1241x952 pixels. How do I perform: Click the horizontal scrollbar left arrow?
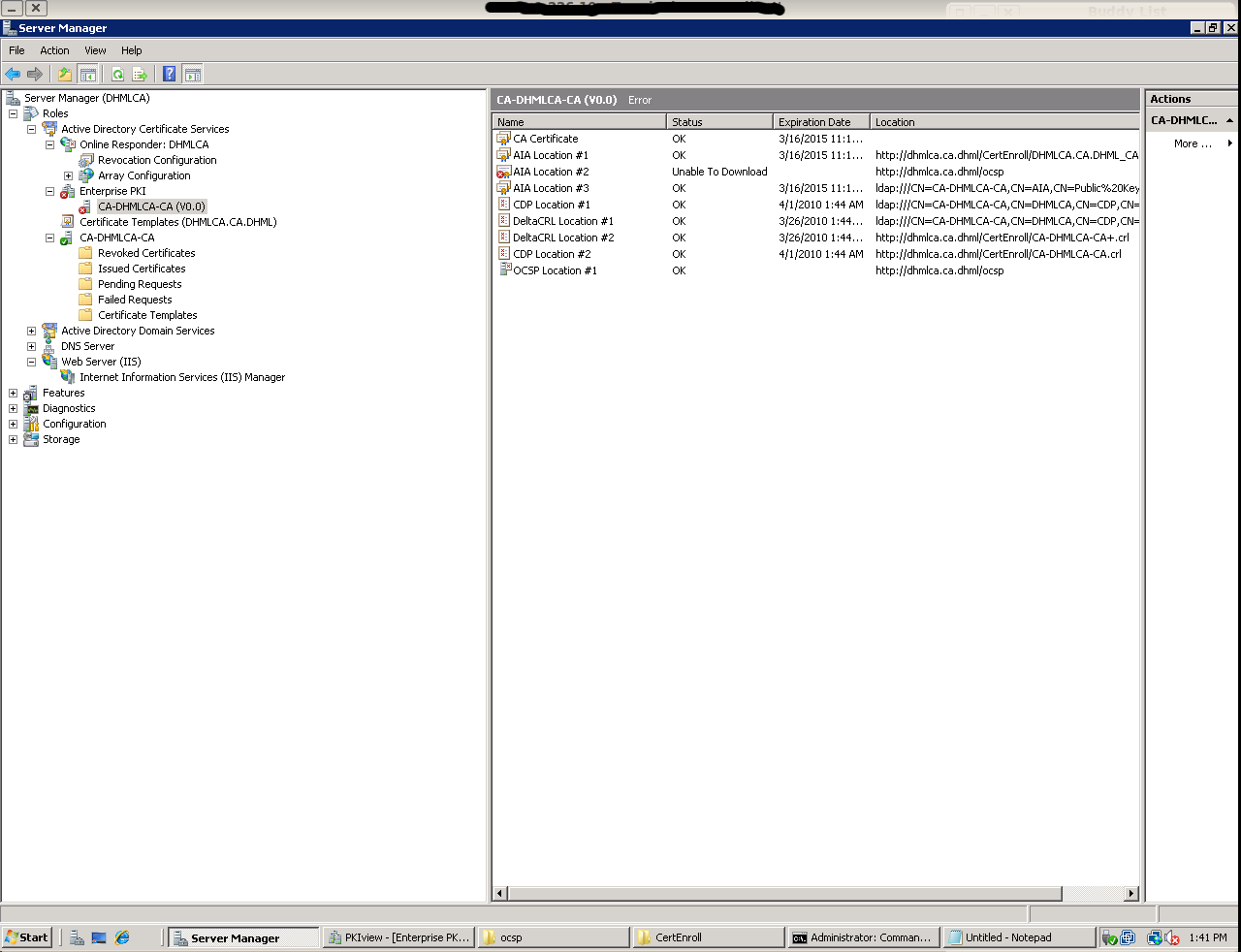(x=500, y=894)
